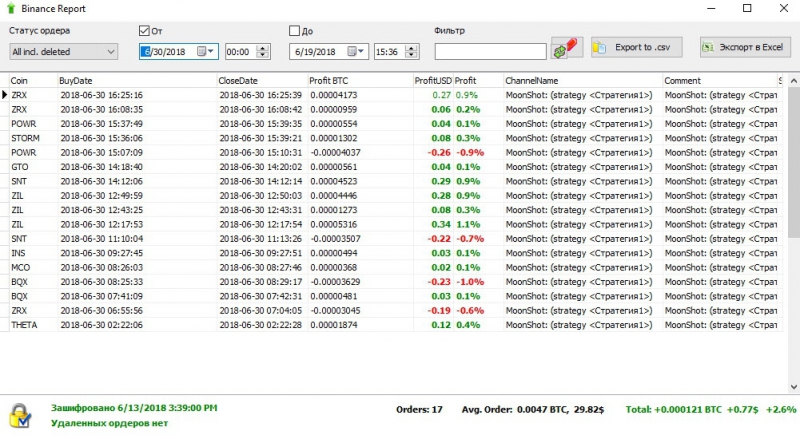
Task: Focus the Фильтр text input field
Action: pyautogui.click(x=490, y=51)
